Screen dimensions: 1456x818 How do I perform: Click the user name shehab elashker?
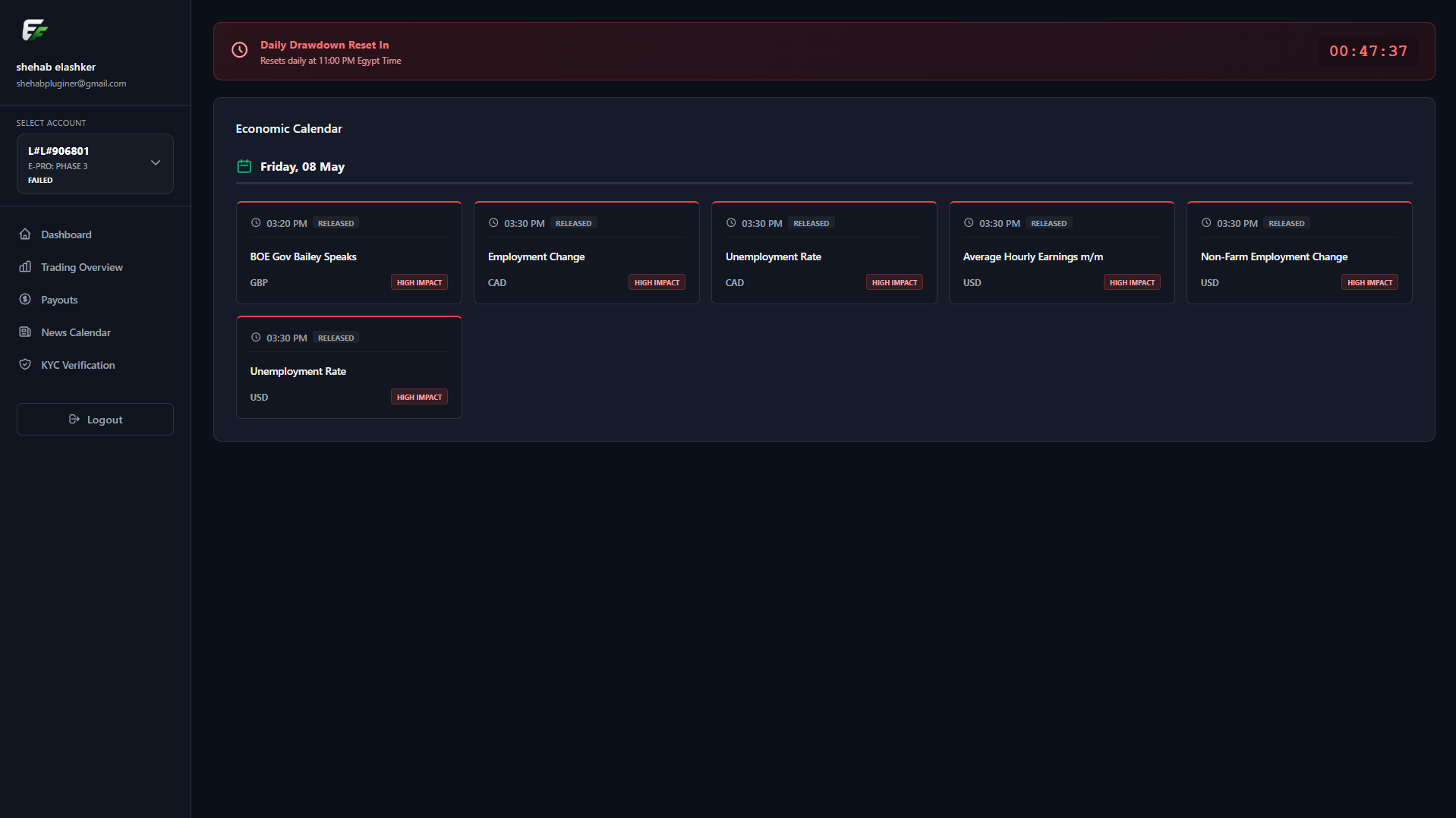click(x=55, y=67)
